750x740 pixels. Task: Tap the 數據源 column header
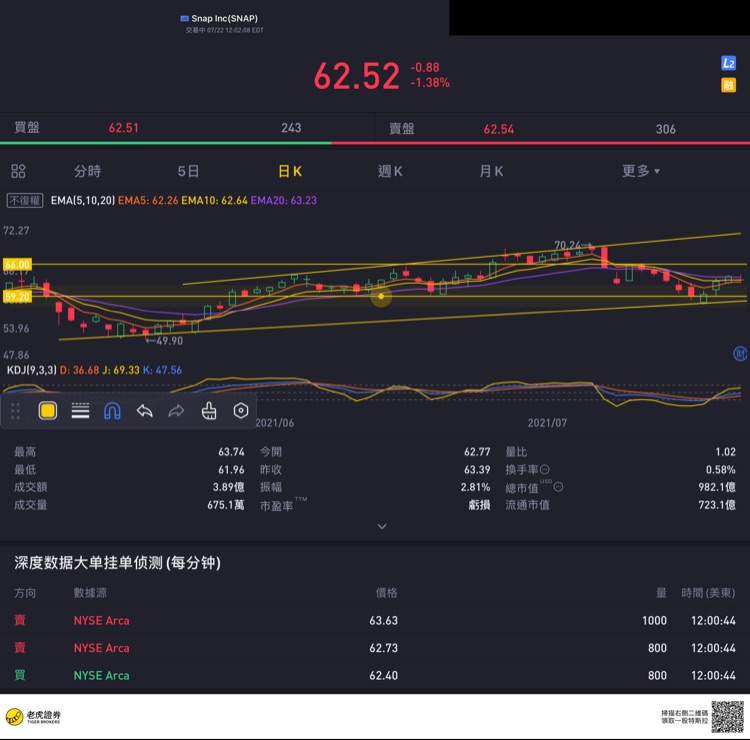tap(90, 593)
